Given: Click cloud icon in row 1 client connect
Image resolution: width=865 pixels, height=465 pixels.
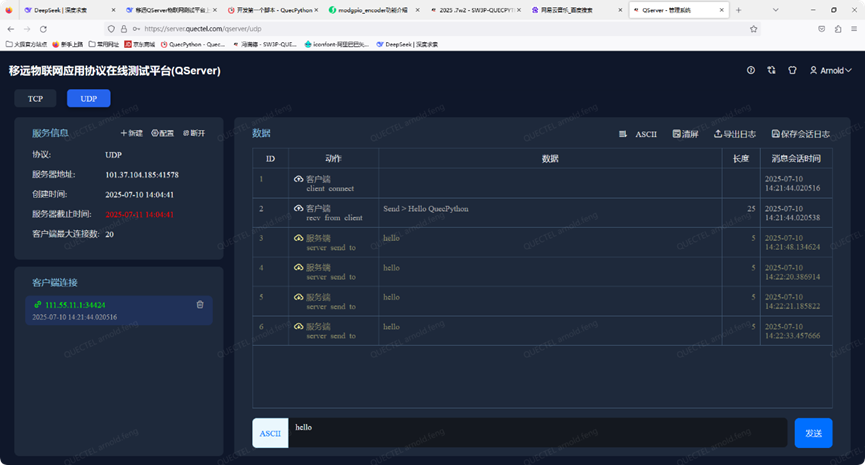Looking at the screenshot, I should 298,179.
